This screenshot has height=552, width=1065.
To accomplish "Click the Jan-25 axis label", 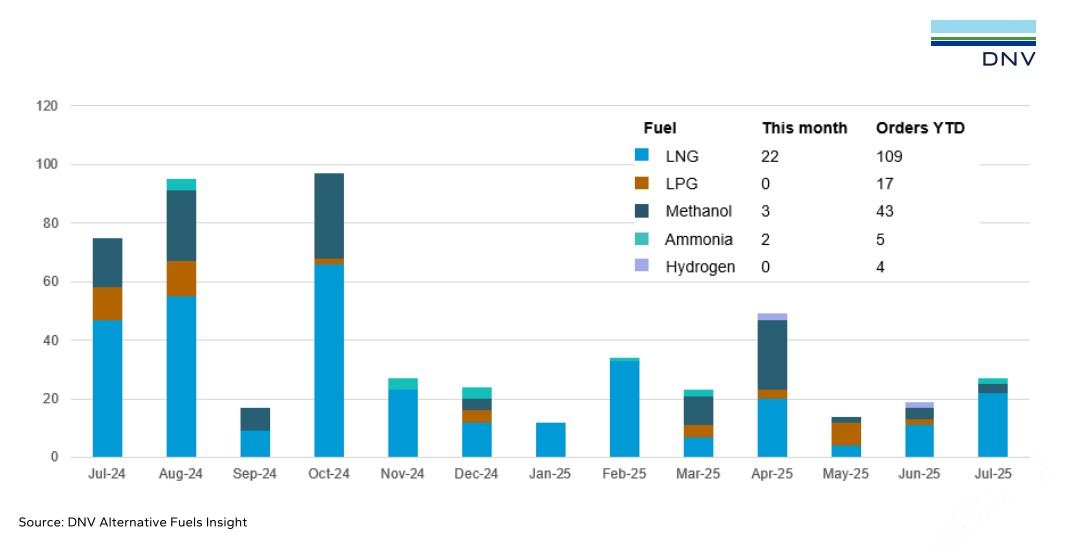I will 549,474.
